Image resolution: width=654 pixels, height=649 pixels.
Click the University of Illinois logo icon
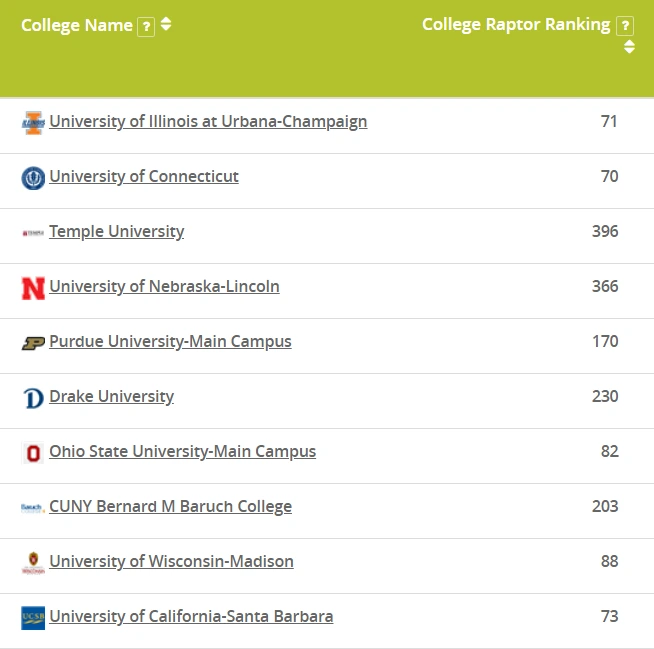[33, 123]
